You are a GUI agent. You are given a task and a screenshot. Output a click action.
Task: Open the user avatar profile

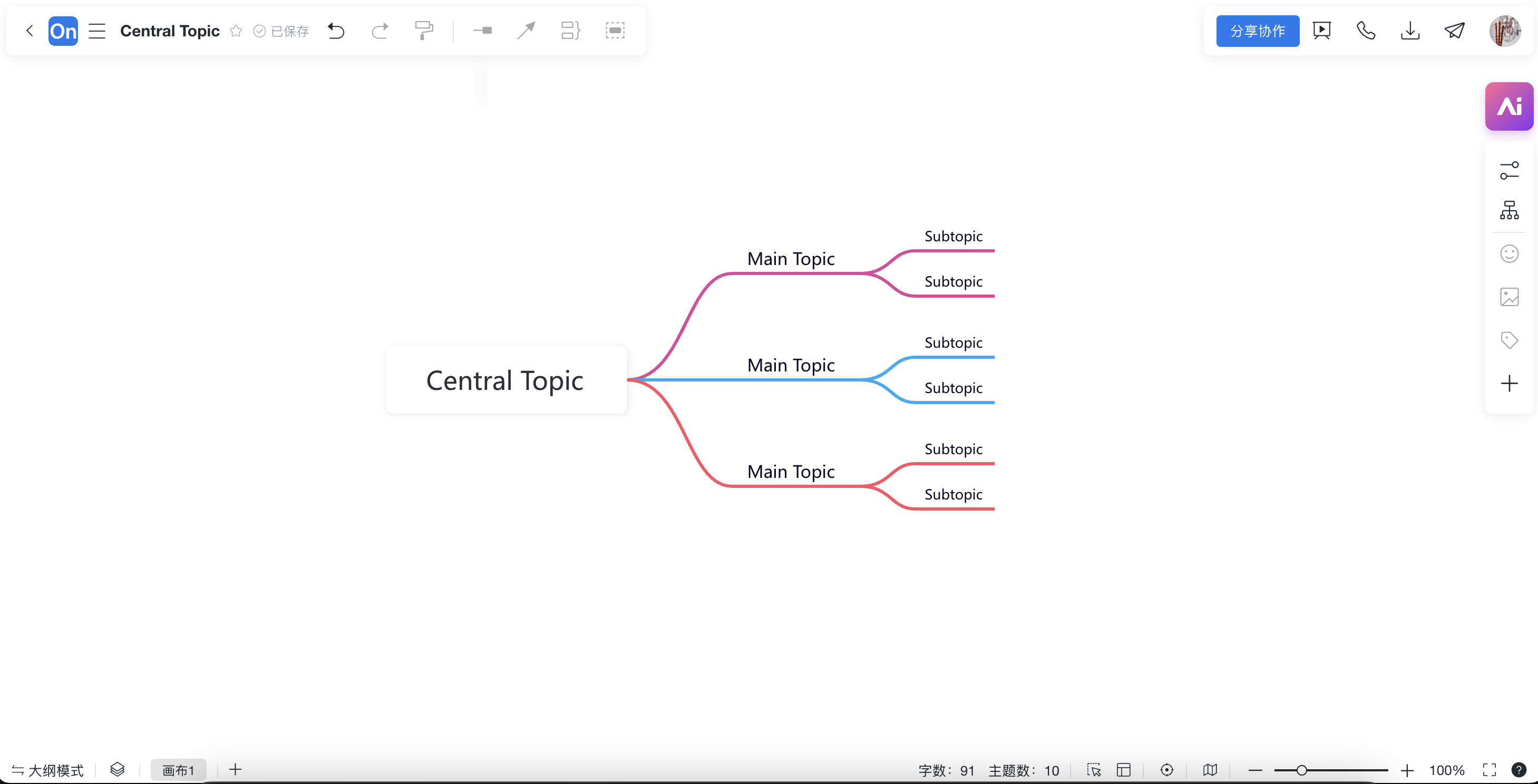click(x=1505, y=31)
